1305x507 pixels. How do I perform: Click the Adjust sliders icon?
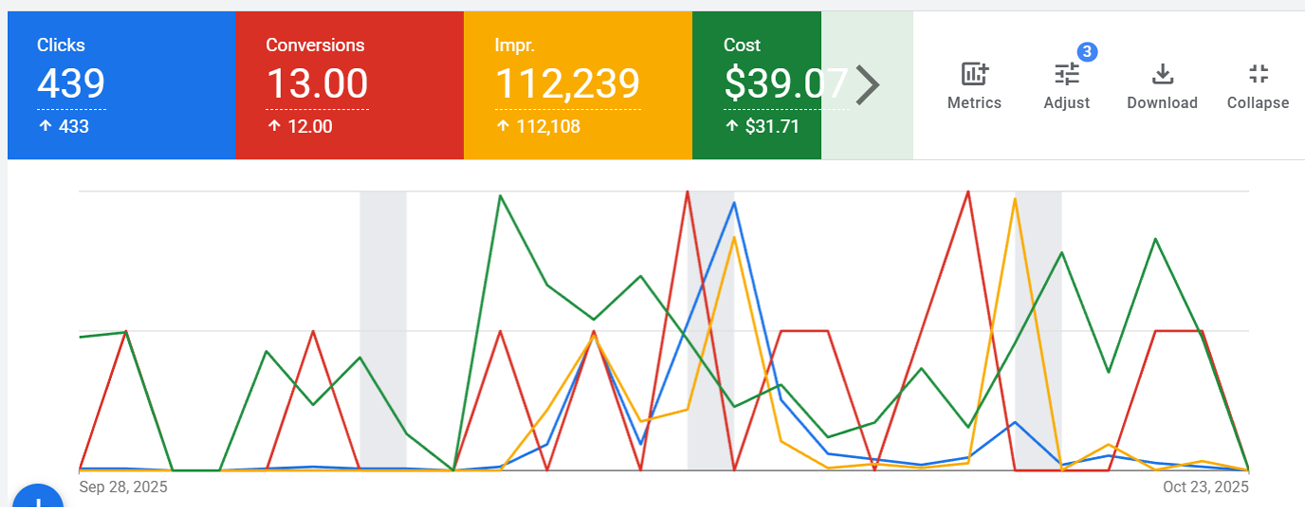(x=1066, y=75)
